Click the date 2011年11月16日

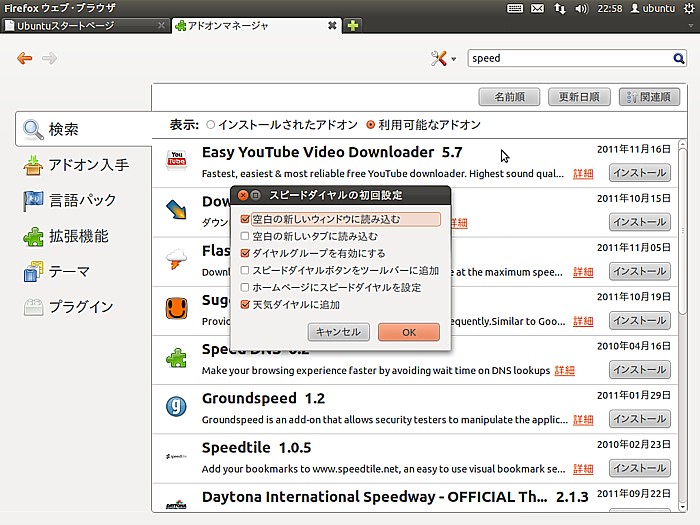pyautogui.click(x=633, y=149)
